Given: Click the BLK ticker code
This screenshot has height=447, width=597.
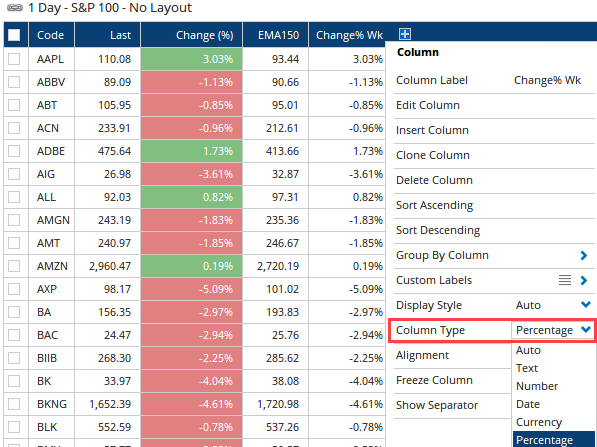Looking at the screenshot, I should coord(47,427).
